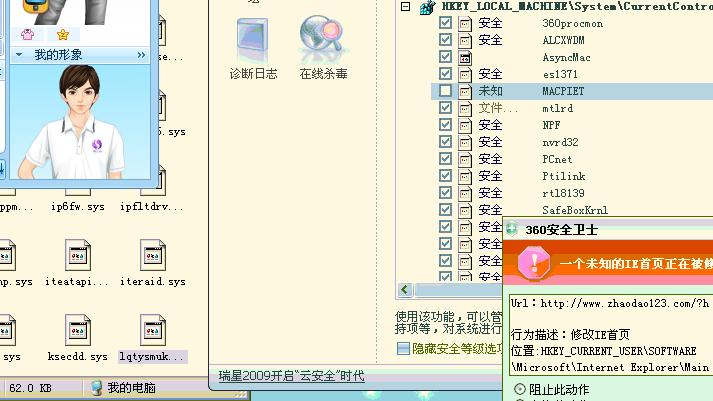Click the iteraid.sys file name label

pyautogui.click(x=153, y=281)
